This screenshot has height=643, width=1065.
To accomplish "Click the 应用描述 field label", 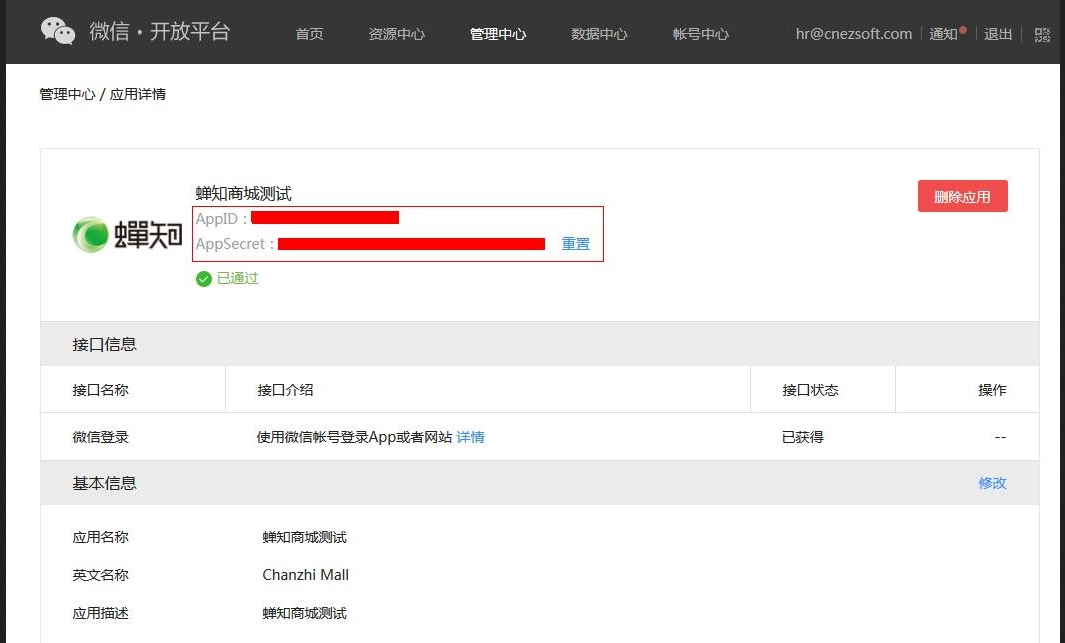I will click(101, 613).
